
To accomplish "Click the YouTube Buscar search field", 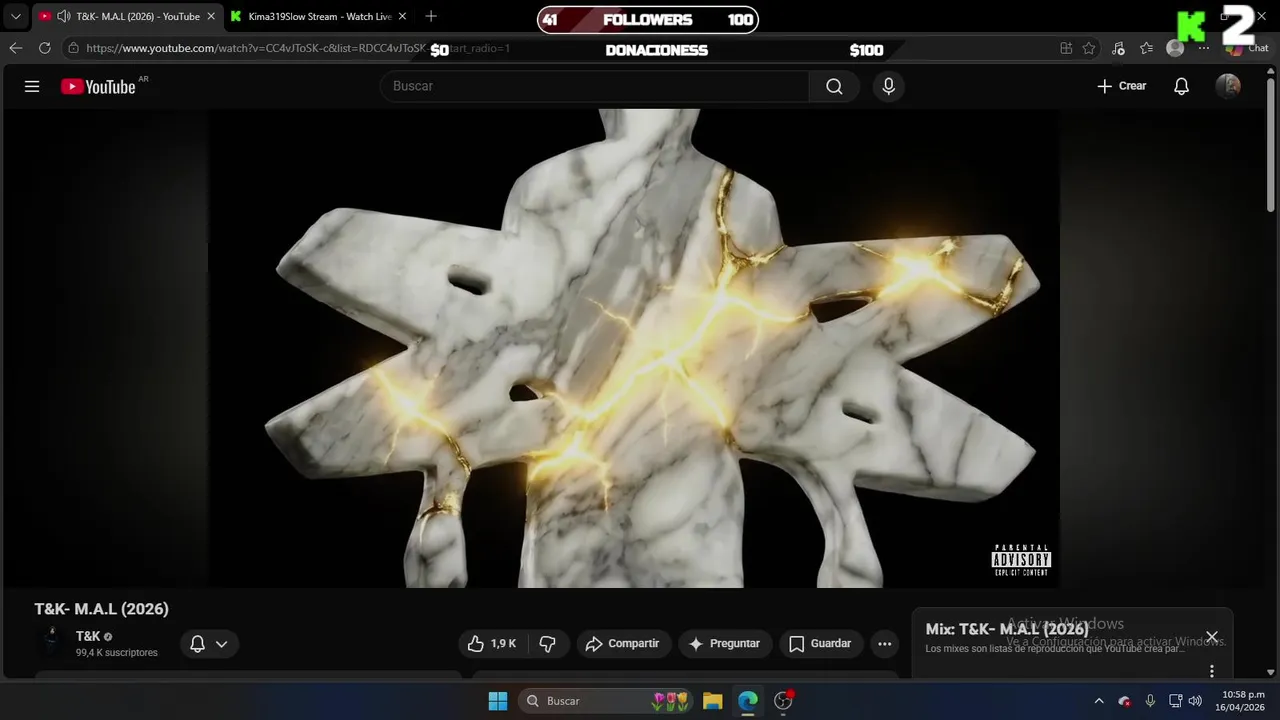I will click(x=595, y=86).
